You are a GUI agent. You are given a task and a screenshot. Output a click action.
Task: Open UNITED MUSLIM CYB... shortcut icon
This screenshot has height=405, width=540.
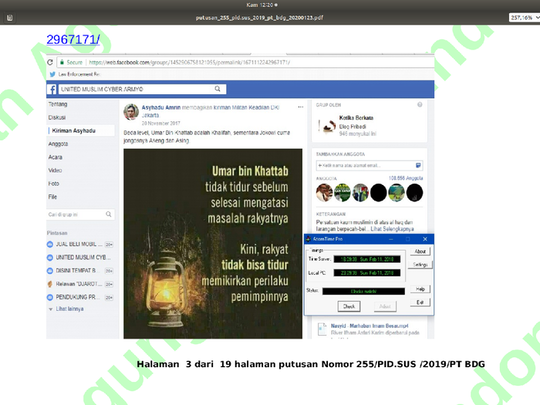point(50,257)
